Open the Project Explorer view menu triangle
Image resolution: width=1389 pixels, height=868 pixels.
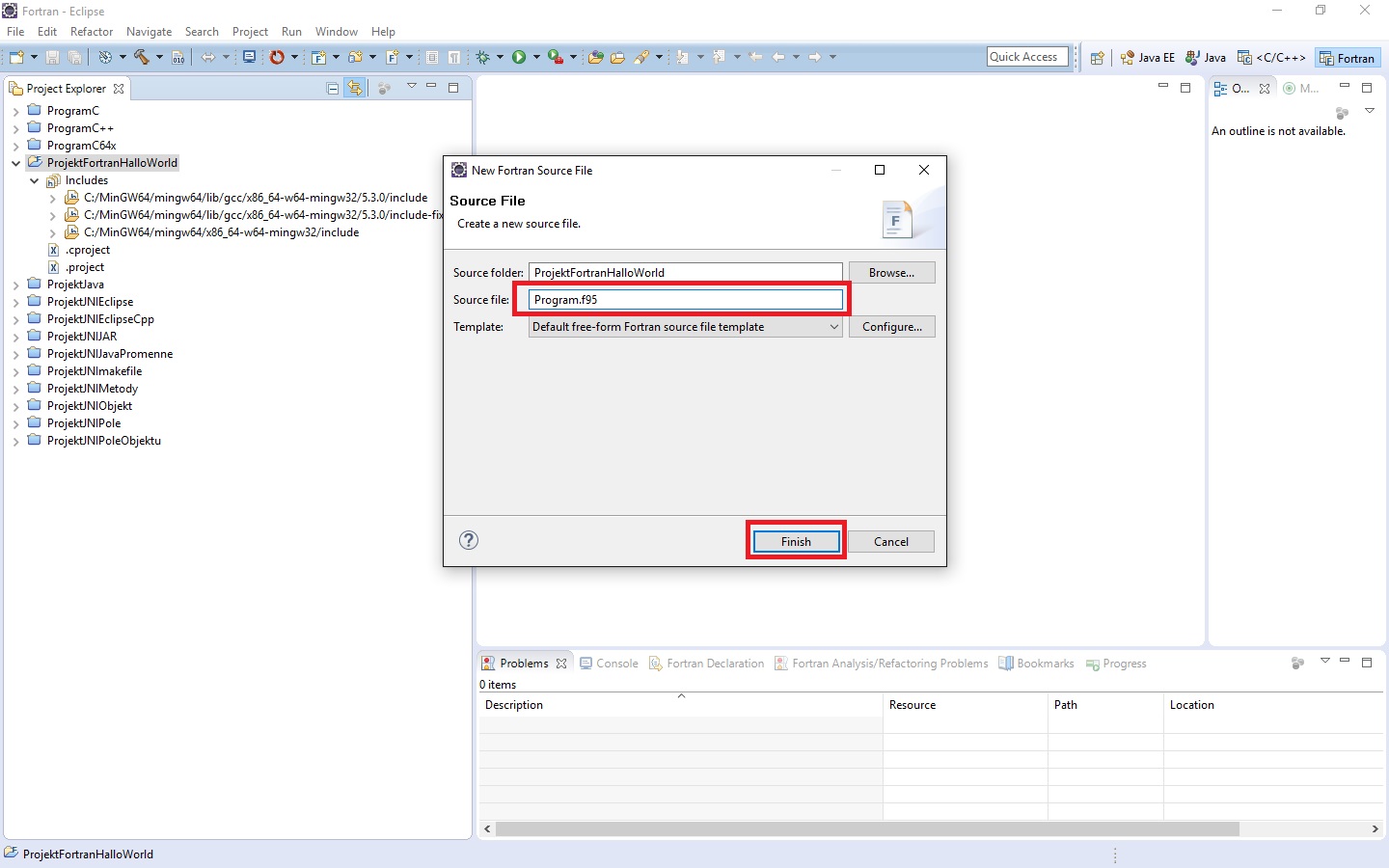pyautogui.click(x=411, y=87)
